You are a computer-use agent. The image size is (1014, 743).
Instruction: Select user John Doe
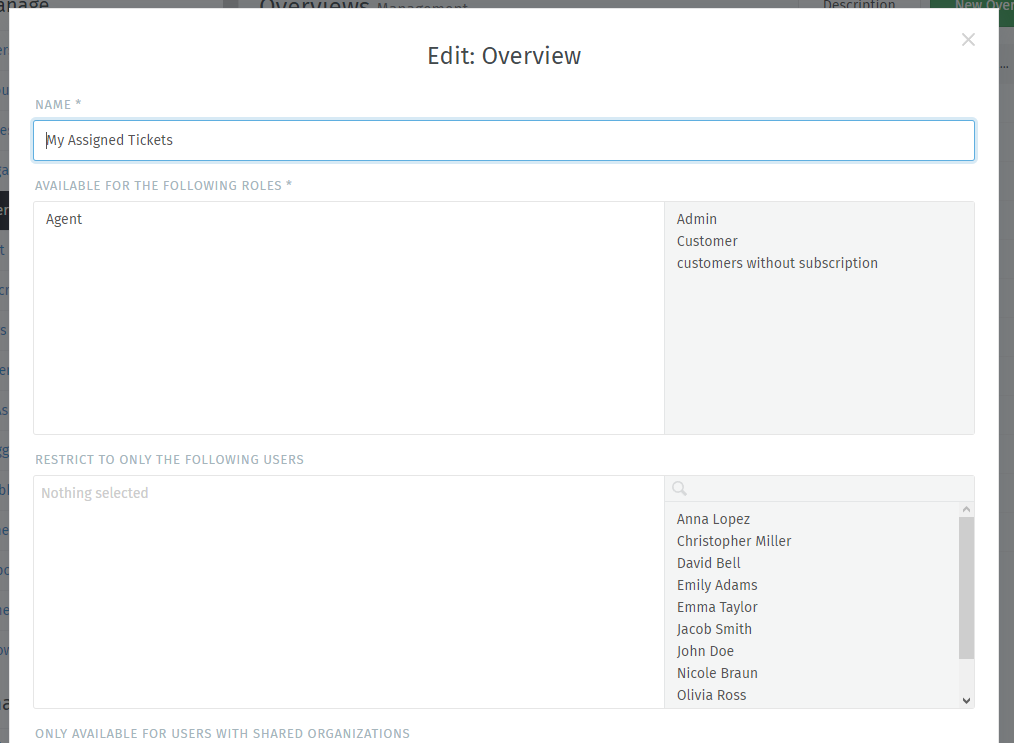pos(705,651)
